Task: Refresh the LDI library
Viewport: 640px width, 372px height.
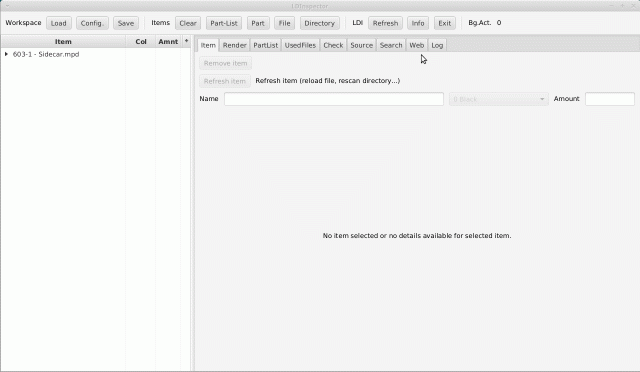Action: [385, 23]
